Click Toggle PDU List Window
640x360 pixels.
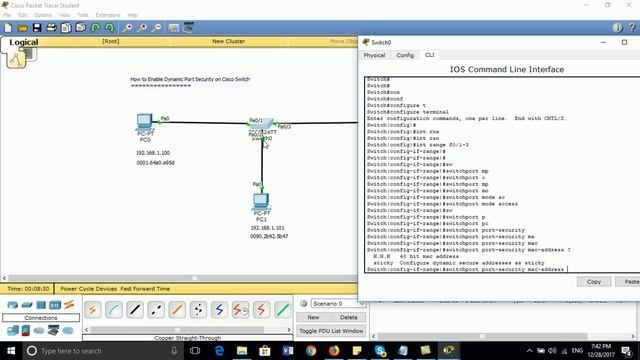[331, 331]
